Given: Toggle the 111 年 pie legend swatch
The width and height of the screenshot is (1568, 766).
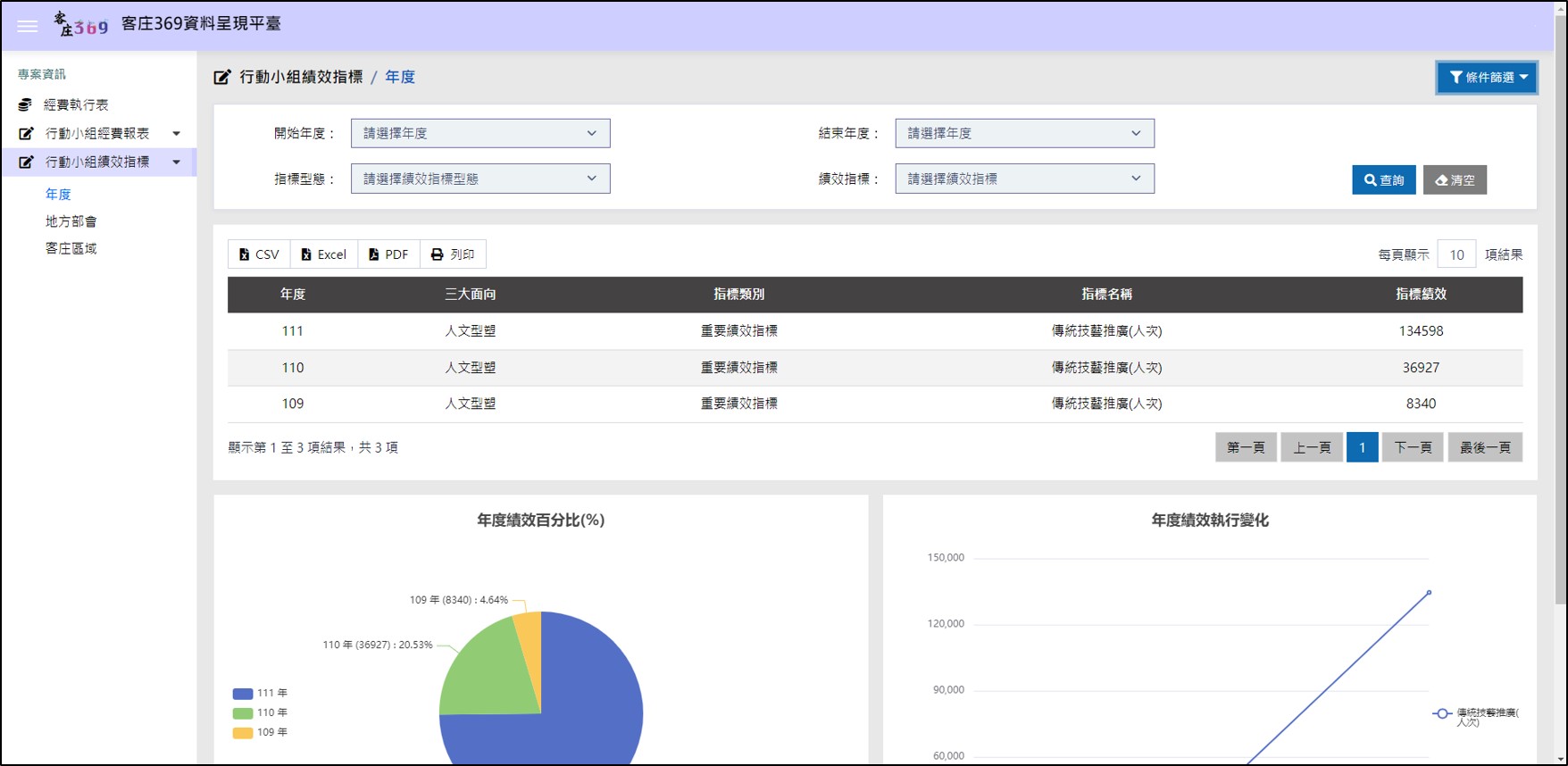Looking at the screenshot, I should (x=243, y=694).
